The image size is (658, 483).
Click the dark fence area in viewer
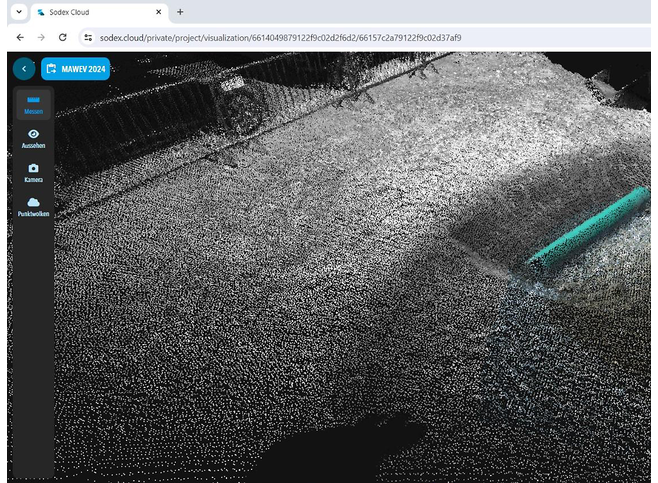(138, 122)
